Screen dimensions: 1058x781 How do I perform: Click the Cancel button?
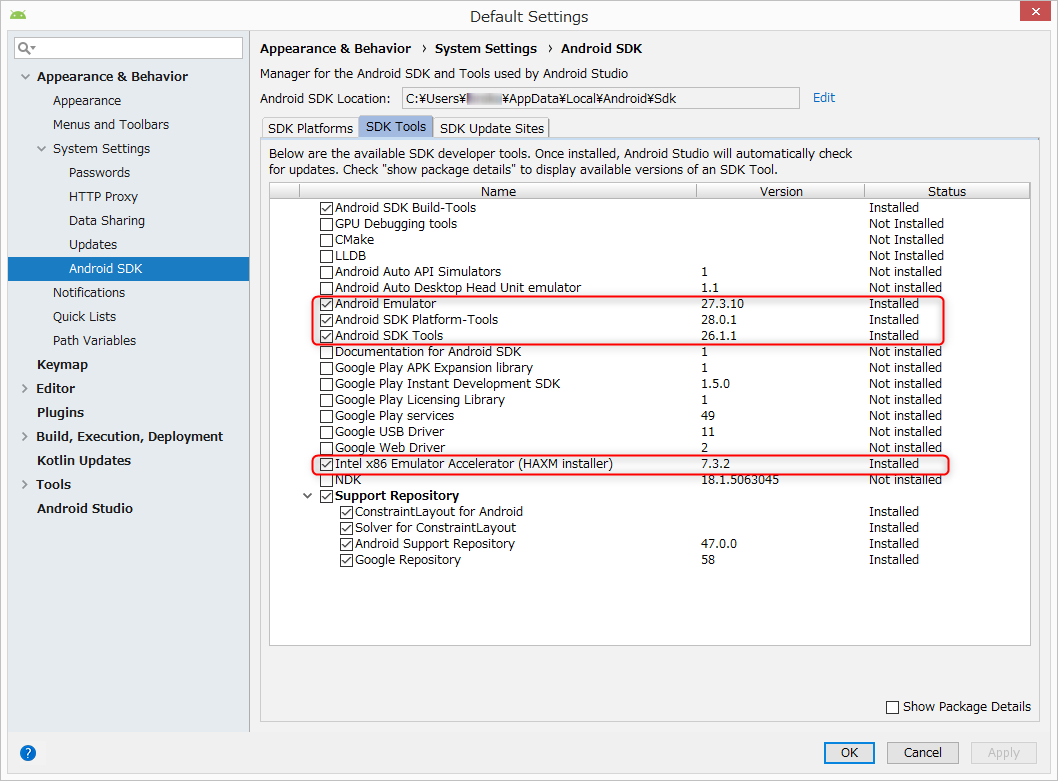tap(922, 753)
